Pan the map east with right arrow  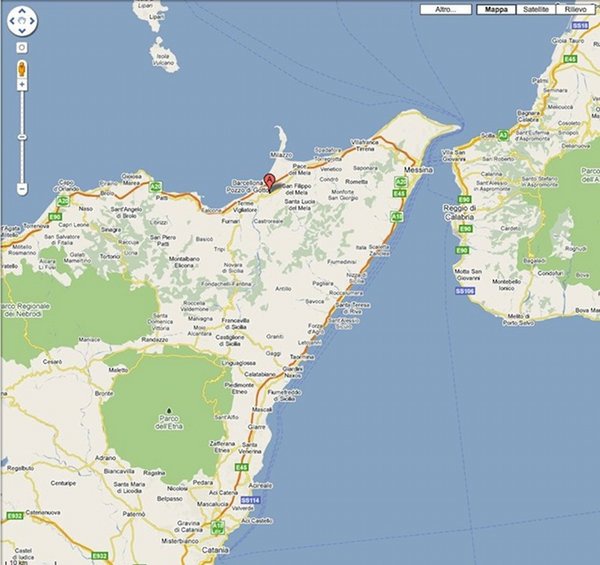(x=32, y=21)
